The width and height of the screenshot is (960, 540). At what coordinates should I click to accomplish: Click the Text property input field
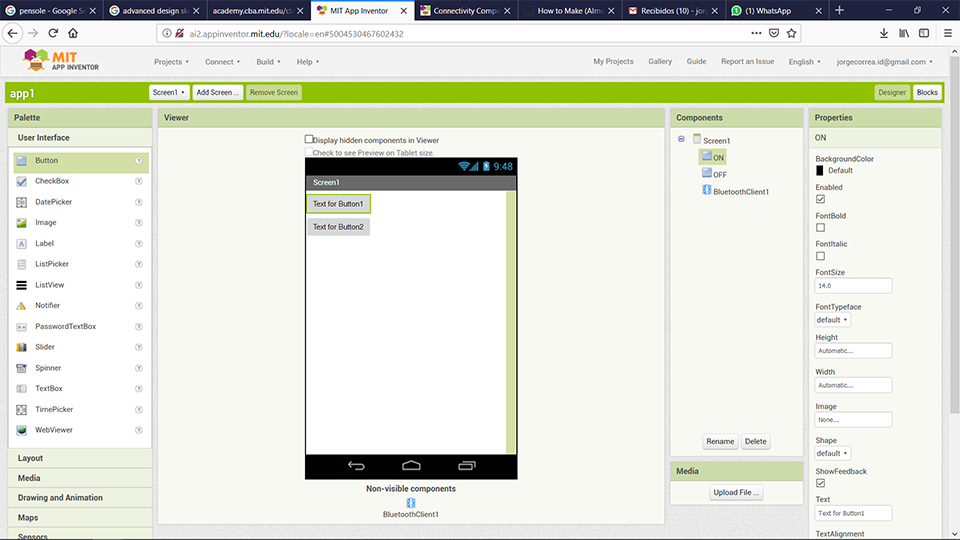click(x=853, y=513)
